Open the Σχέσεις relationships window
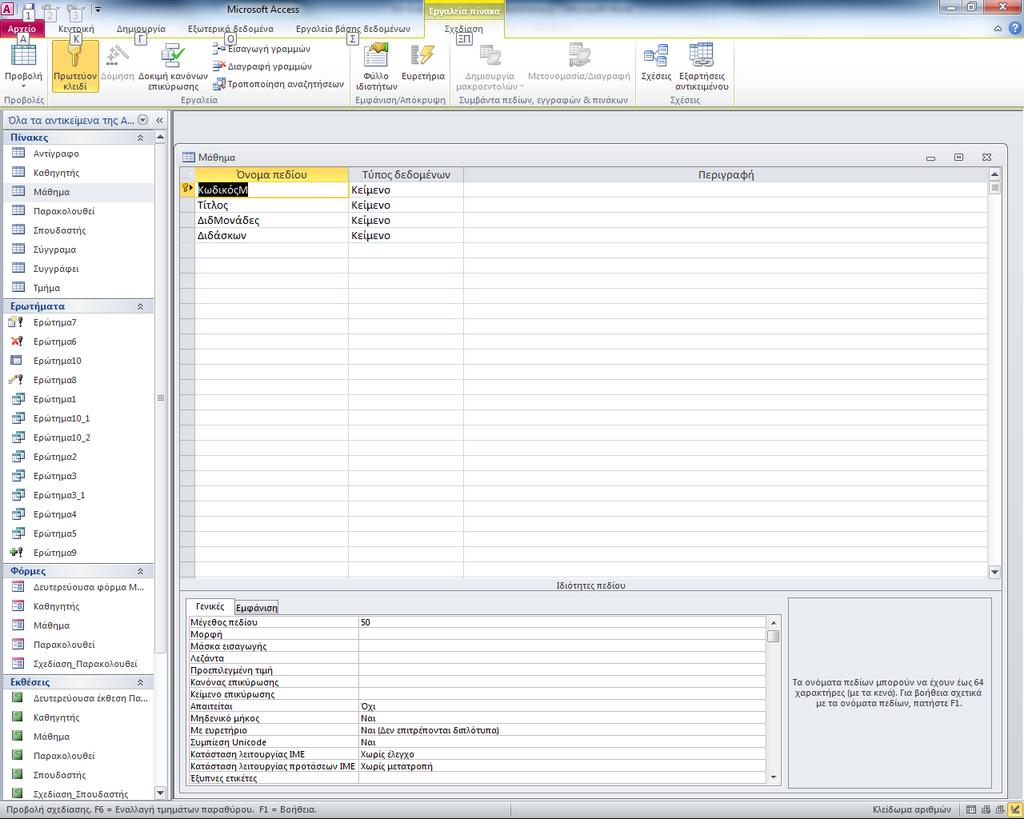 pos(656,63)
